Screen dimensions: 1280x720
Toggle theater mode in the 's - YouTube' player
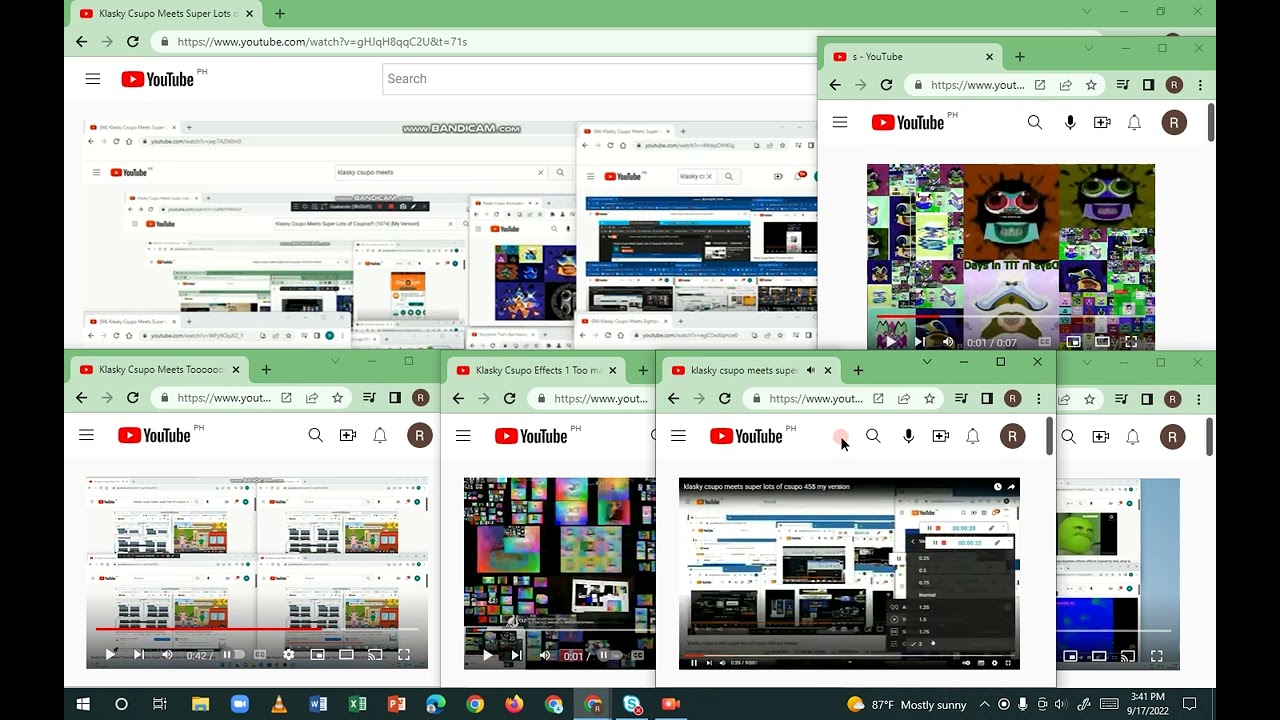click(1102, 342)
